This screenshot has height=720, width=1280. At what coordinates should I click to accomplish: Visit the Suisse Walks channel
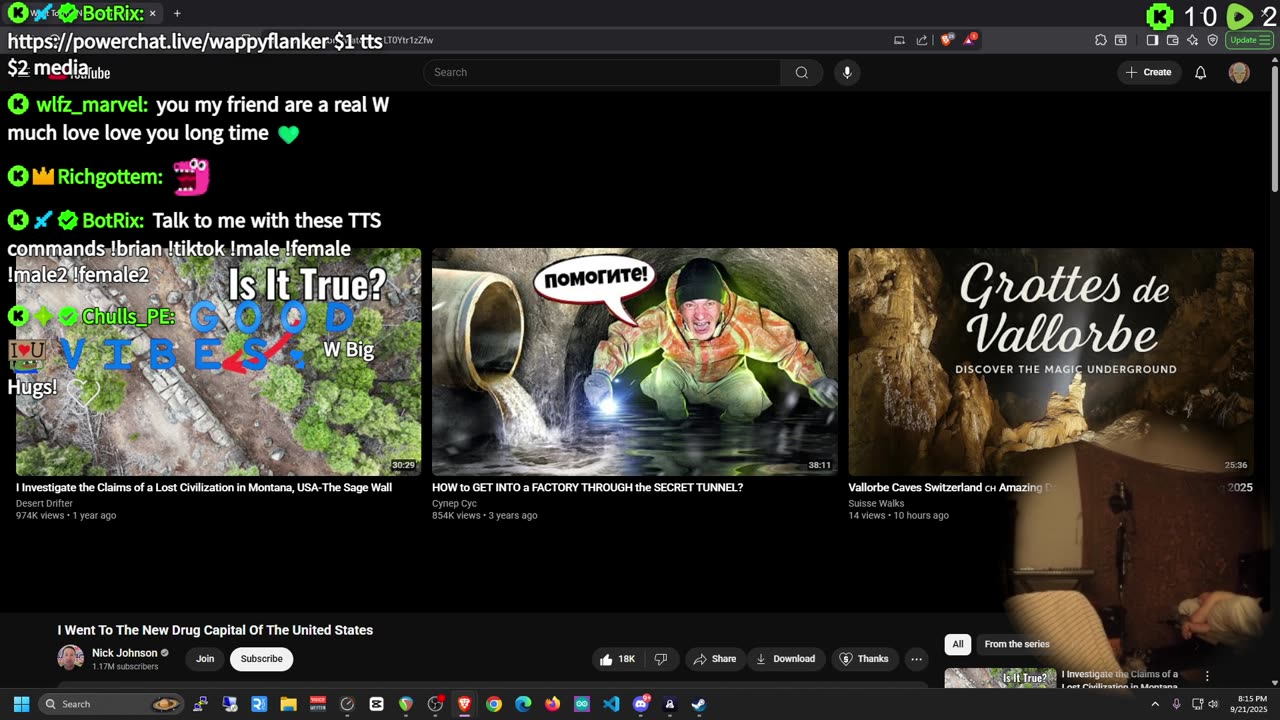876,504
